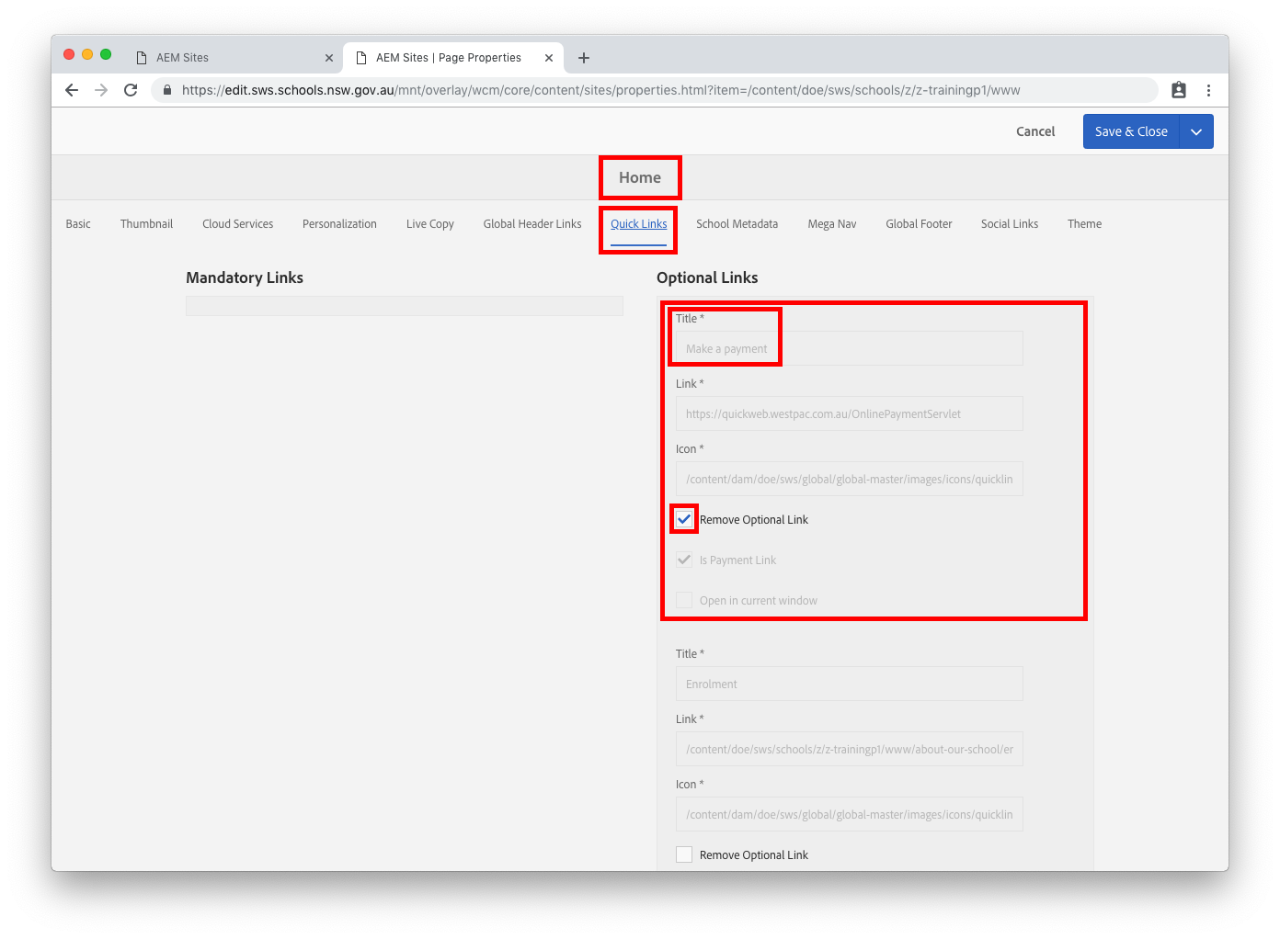The width and height of the screenshot is (1280, 939).
Task: Open the Global Footer tab
Action: [919, 224]
